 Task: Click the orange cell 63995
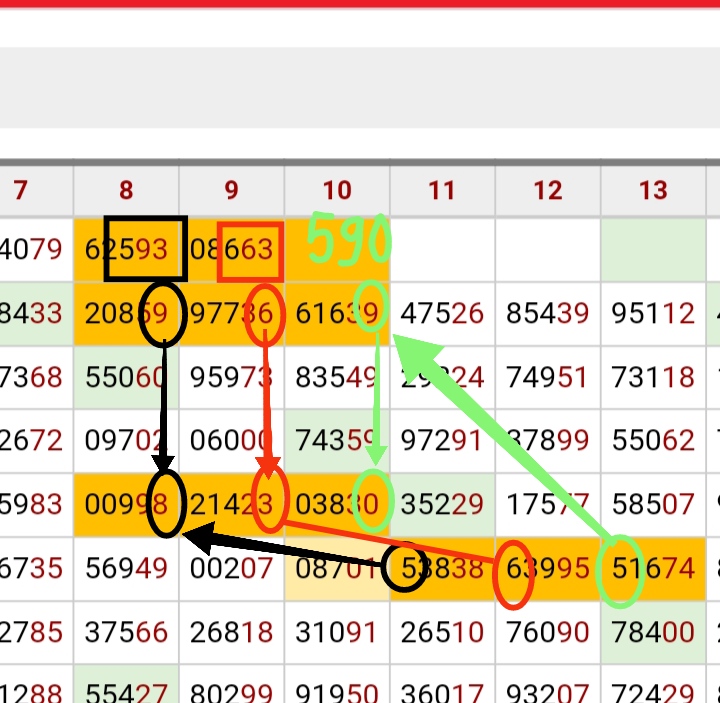[548, 568]
